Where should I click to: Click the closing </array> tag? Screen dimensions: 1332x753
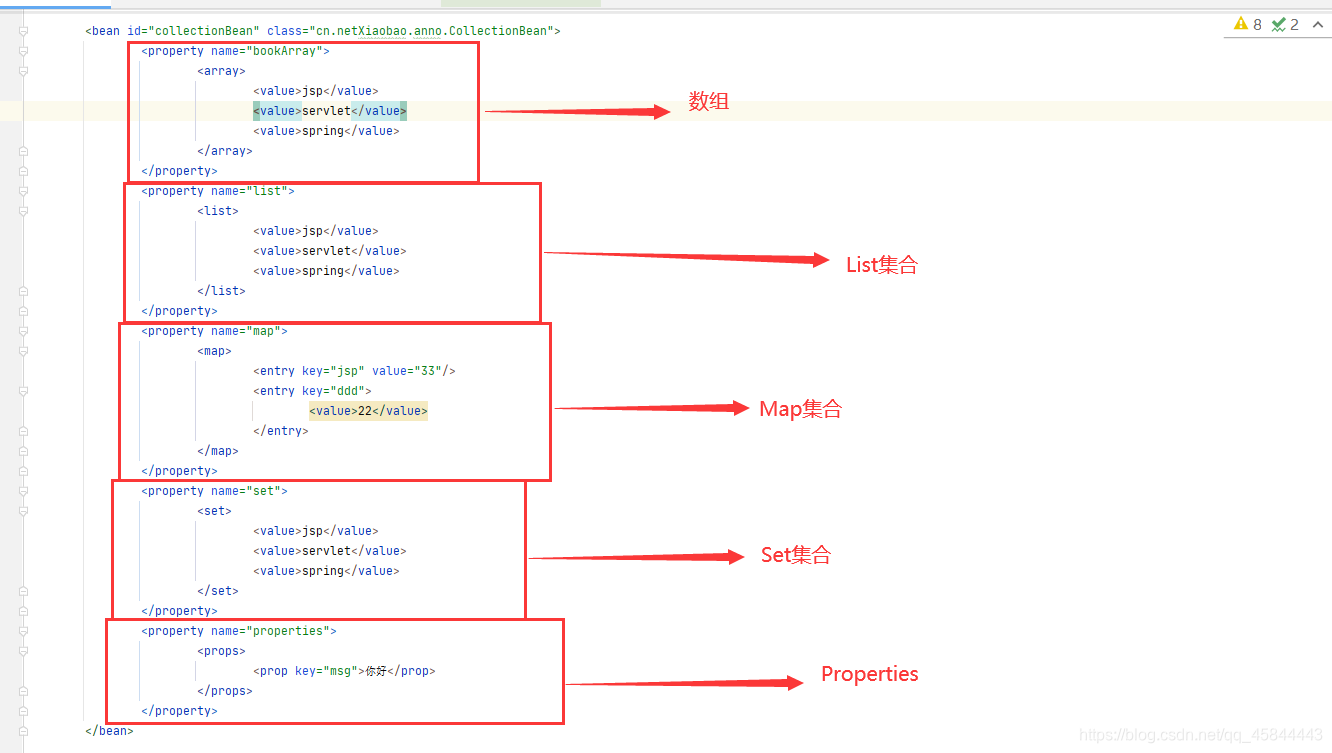click(225, 151)
